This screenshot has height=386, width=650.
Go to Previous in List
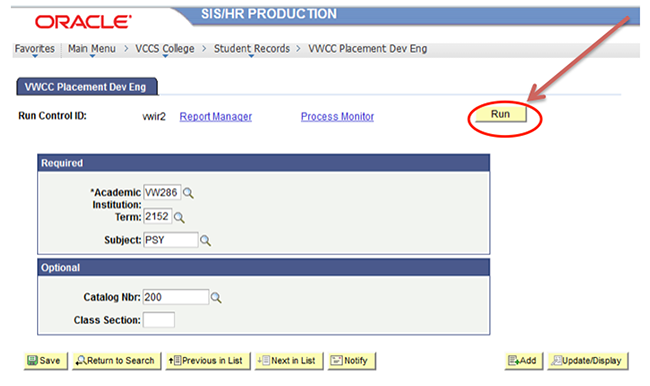(208, 361)
